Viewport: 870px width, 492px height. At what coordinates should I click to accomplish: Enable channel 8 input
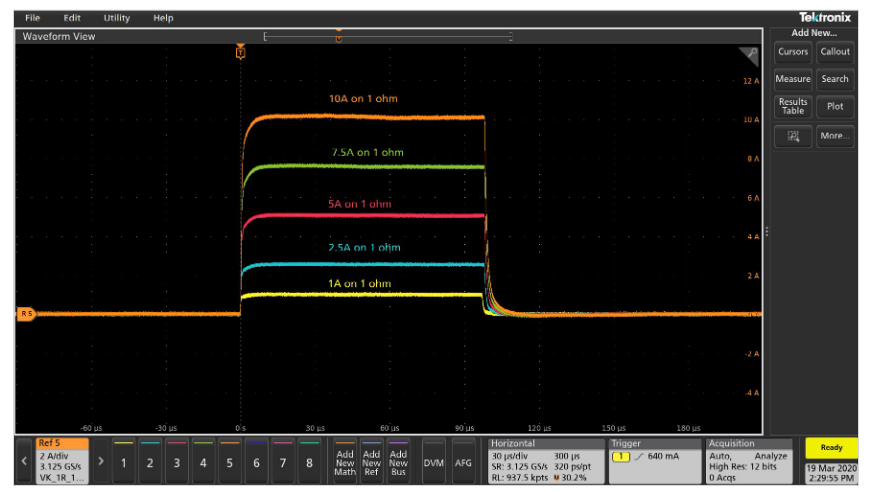coord(309,462)
